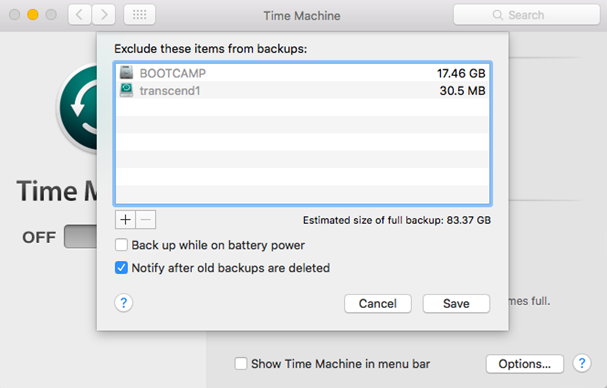Open the Show All preferences grid
The image size is (607, 388).
[x=139, y=15]
